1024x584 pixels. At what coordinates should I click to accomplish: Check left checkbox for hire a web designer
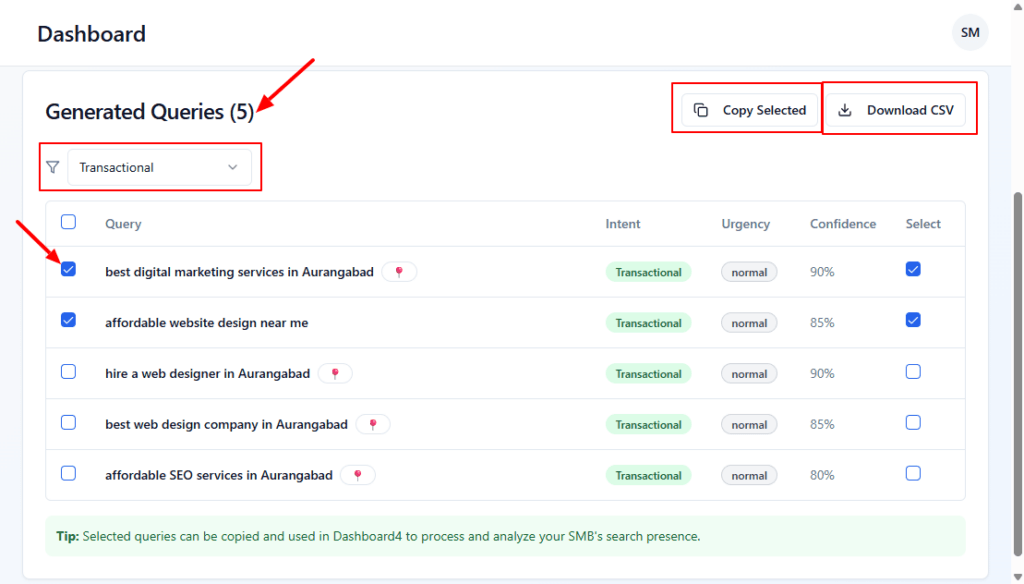[68, 371]
